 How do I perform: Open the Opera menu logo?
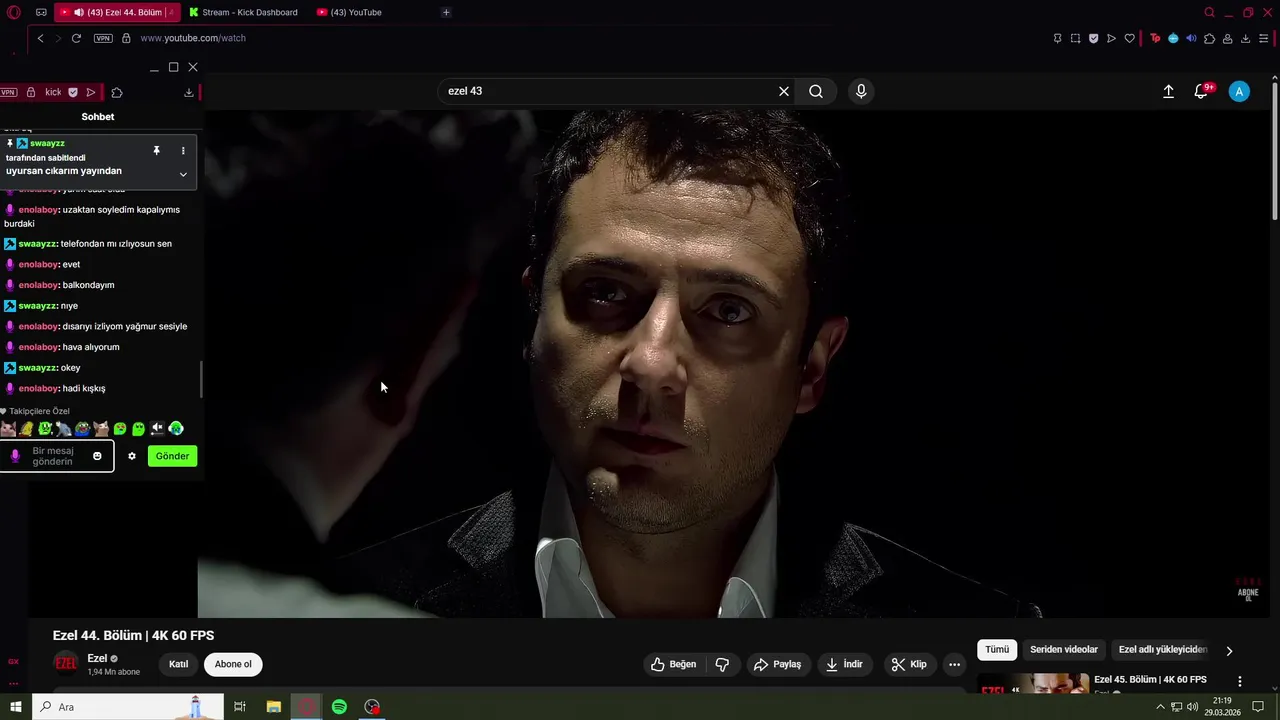point(14,12)
